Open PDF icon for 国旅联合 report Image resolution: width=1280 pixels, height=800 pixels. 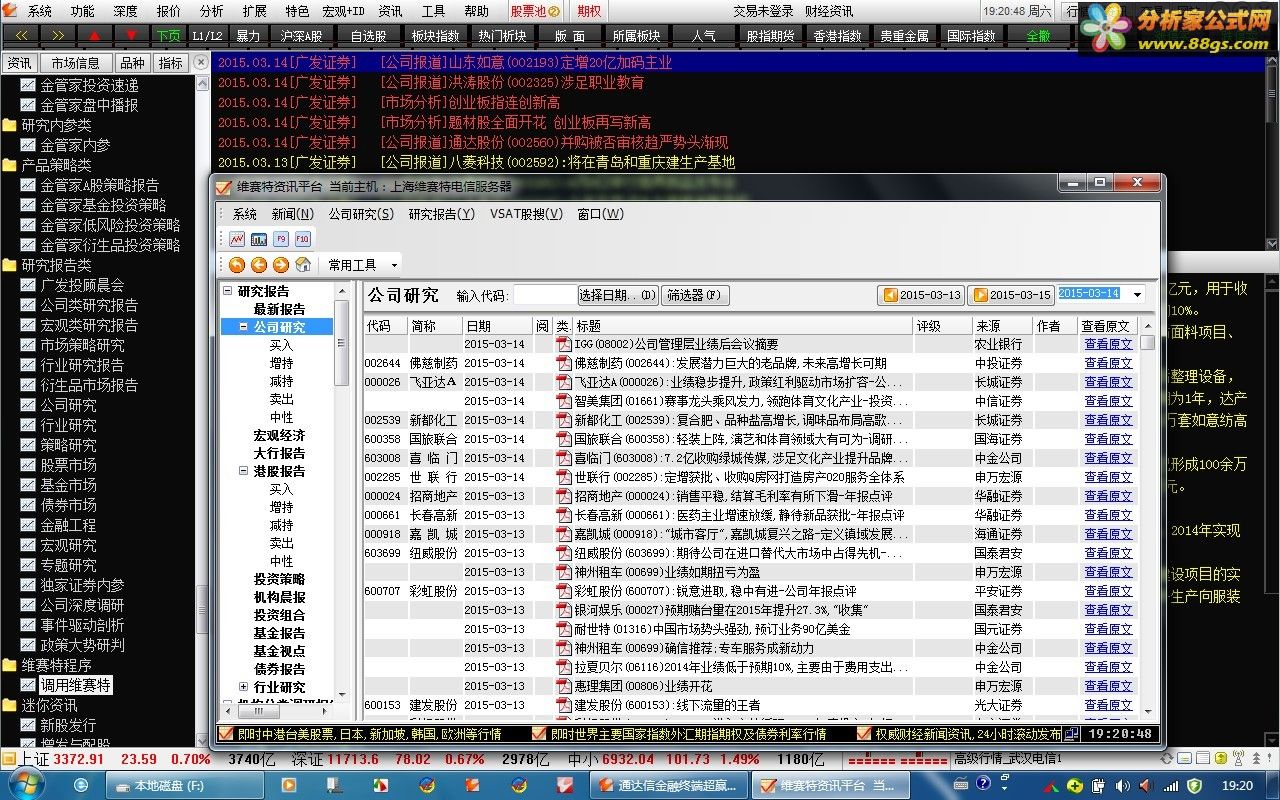tap(564, 439)
